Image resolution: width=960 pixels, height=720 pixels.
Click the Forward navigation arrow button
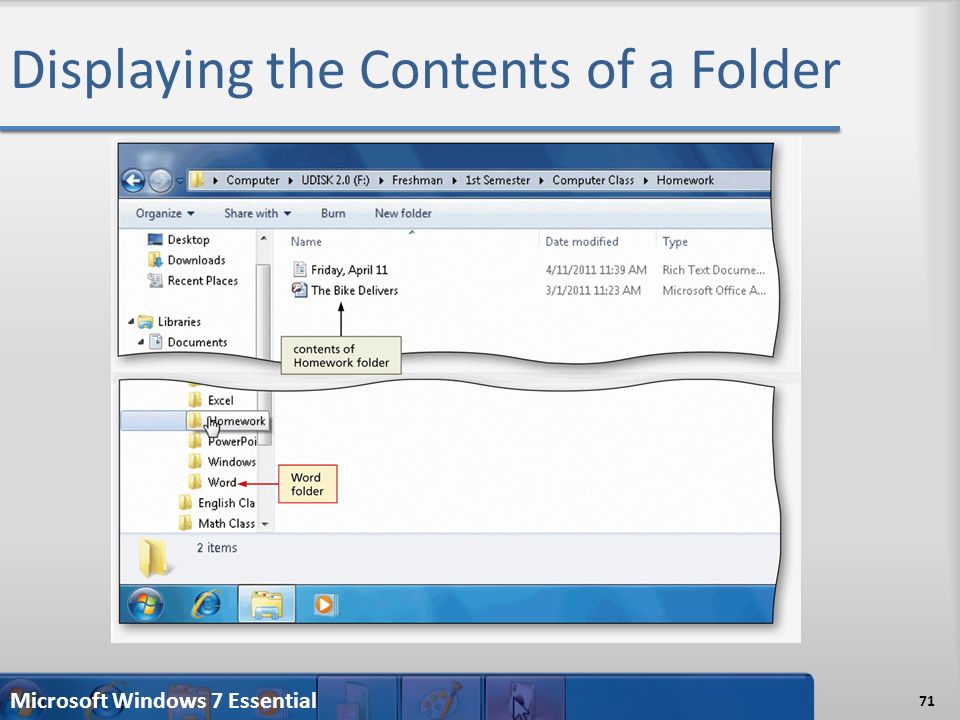pyautogui.click(x=160, y=181)
